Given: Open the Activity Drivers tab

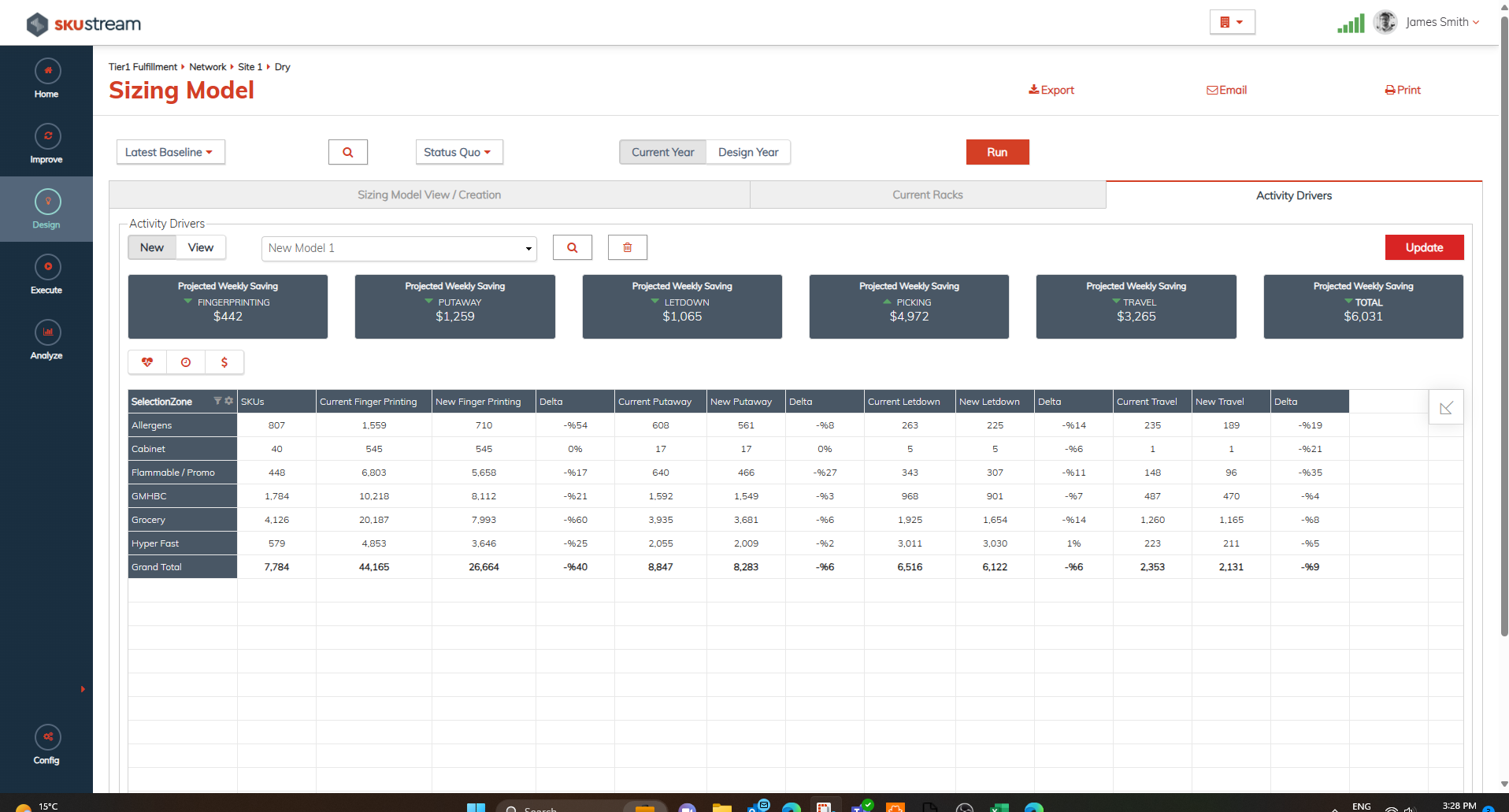Looking at the screenshot, I should (x=1294, y=195).
